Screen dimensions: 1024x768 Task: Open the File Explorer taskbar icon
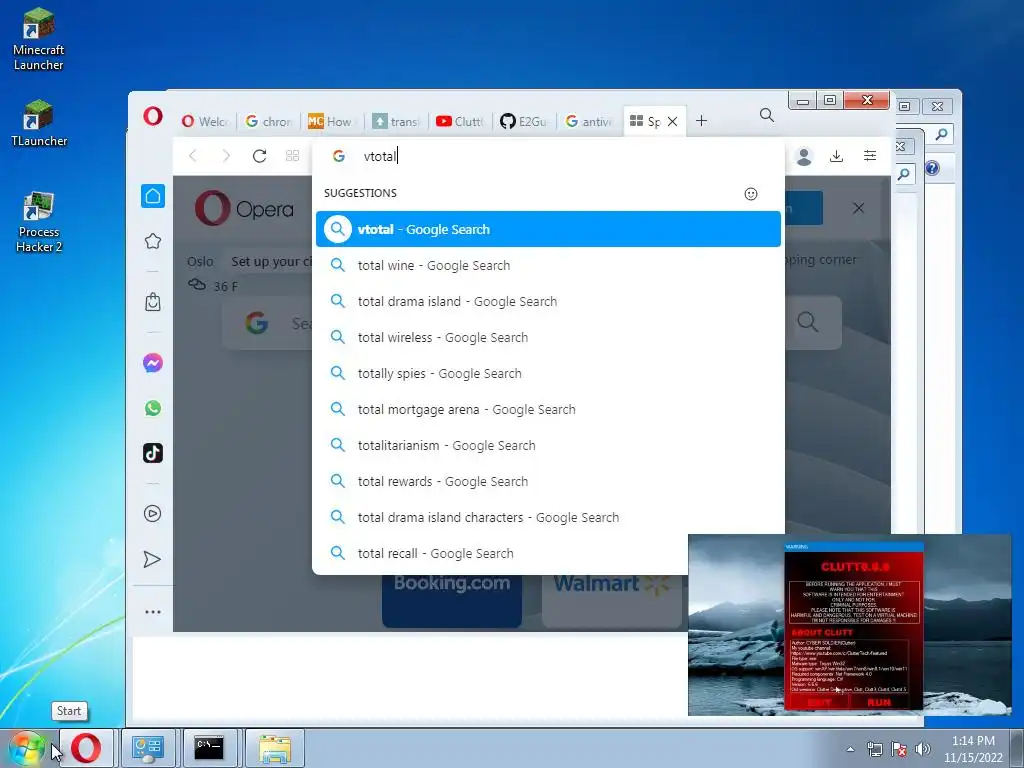coord(275,748)
